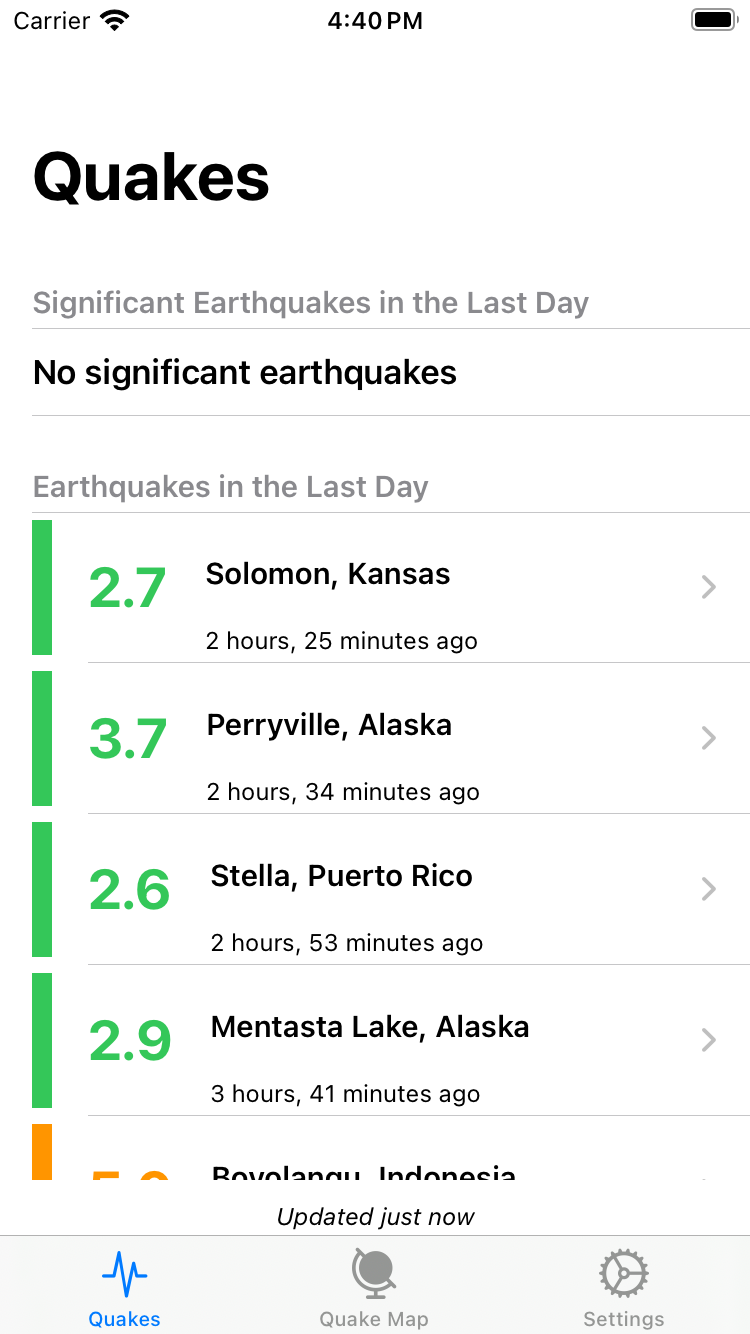Screen dimensions: 750x1334
Task: Select the Solomon, Kansas earthquake title
Action: [x=328, y=574]
